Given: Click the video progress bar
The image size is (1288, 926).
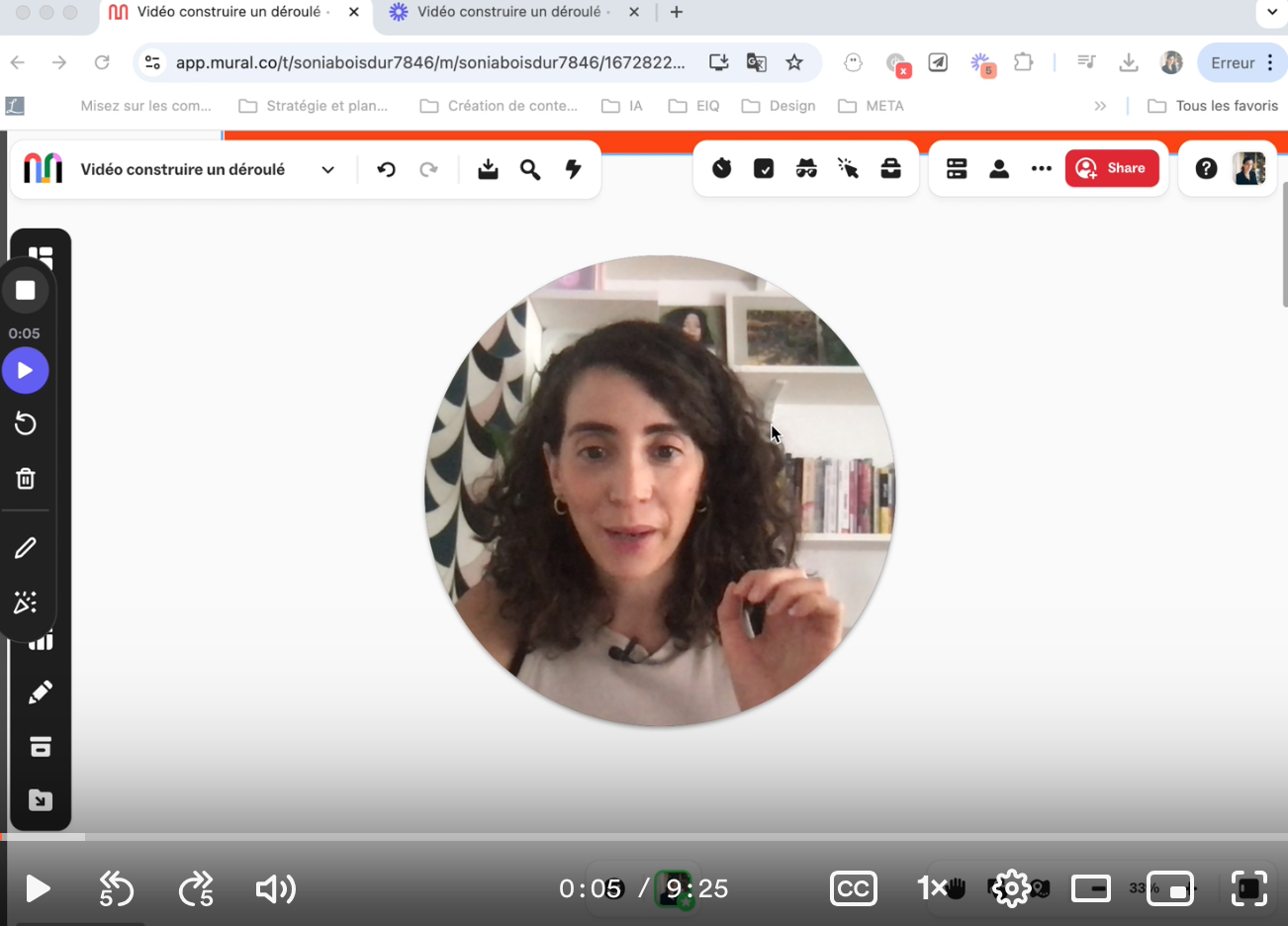Looking at the screenshot, I should [643, 837].
